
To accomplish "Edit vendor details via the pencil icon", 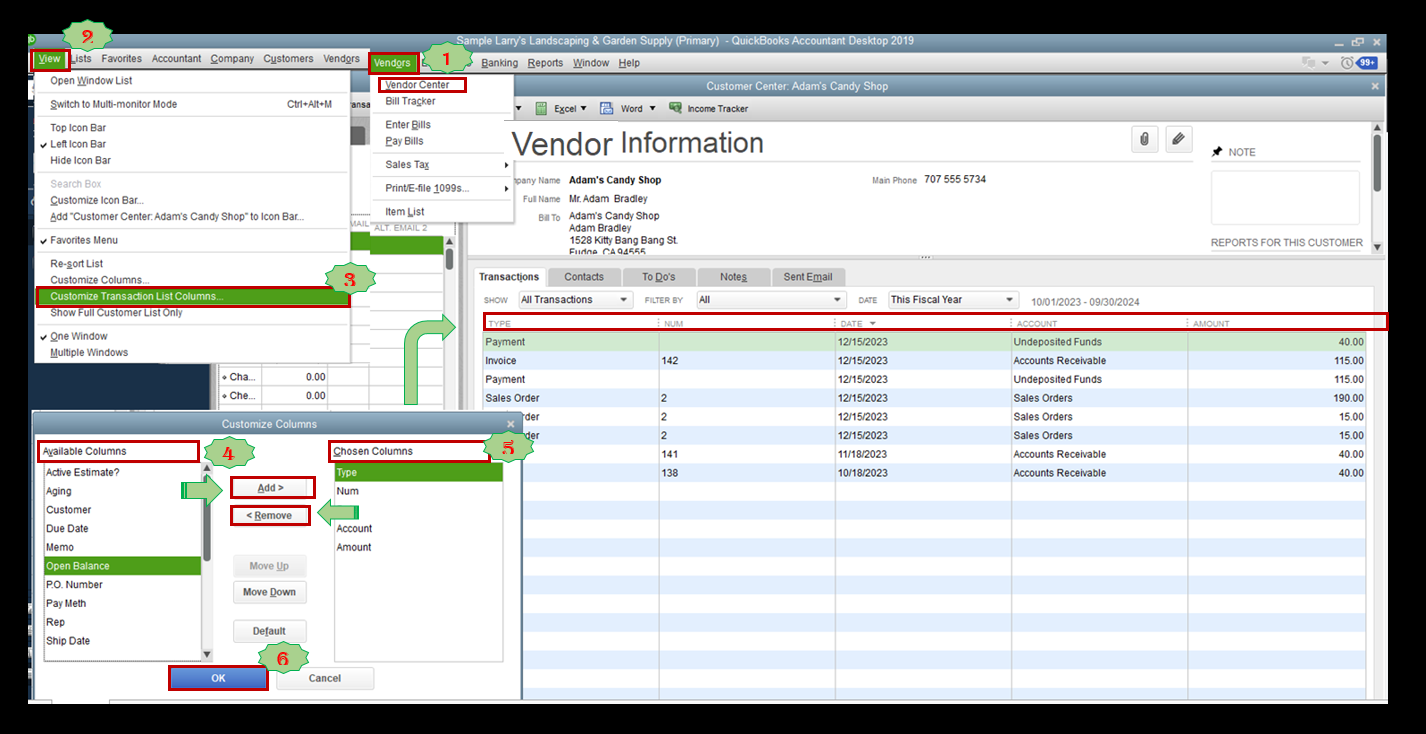I will point(1178,139).
